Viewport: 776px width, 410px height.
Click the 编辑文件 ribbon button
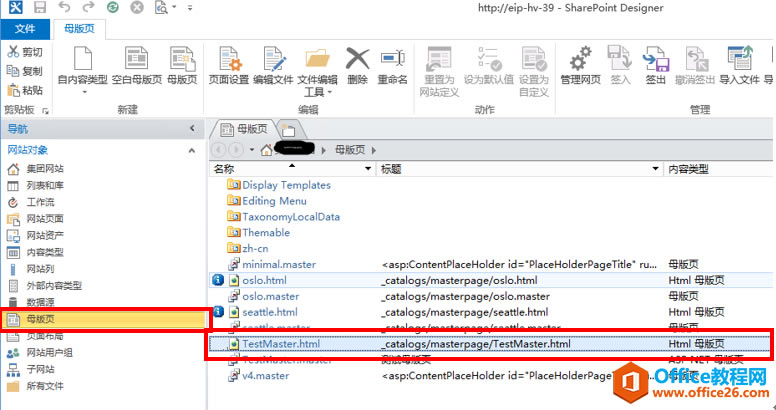click(x=273, y=66)
